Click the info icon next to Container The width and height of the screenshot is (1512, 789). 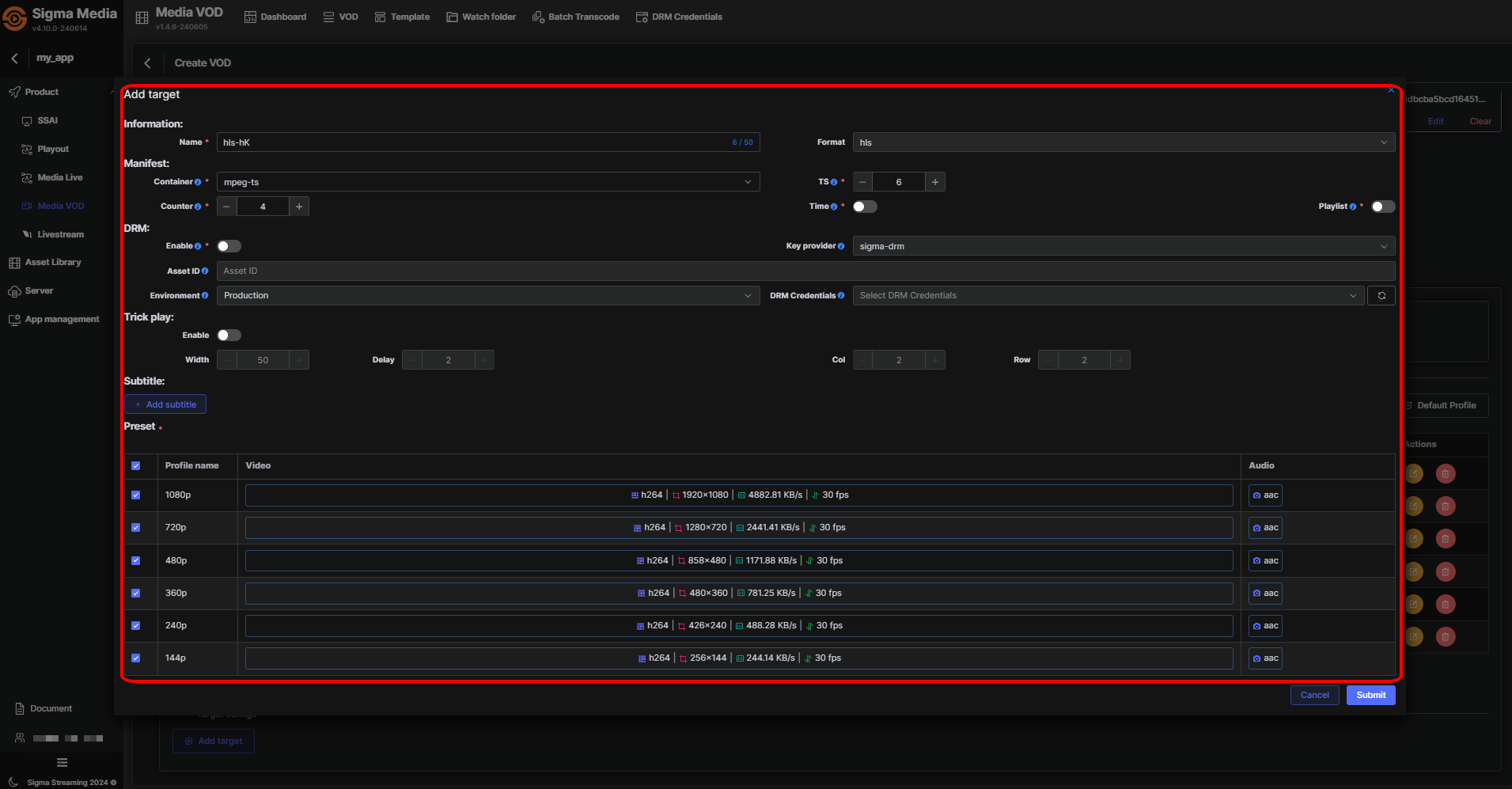click(198, 182)
